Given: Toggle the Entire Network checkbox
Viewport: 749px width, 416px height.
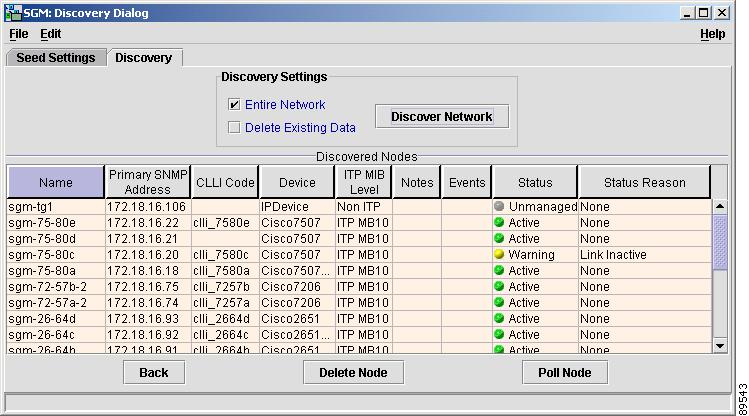Looking at the screenshot, I should pyautogui.click(x=234, y=105).
